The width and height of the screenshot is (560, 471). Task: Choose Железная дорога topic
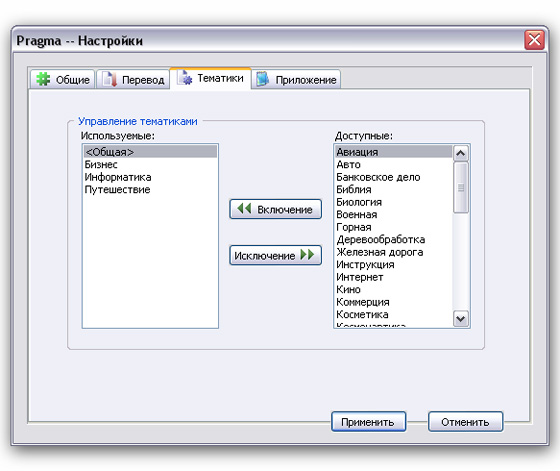click(394, 252)
